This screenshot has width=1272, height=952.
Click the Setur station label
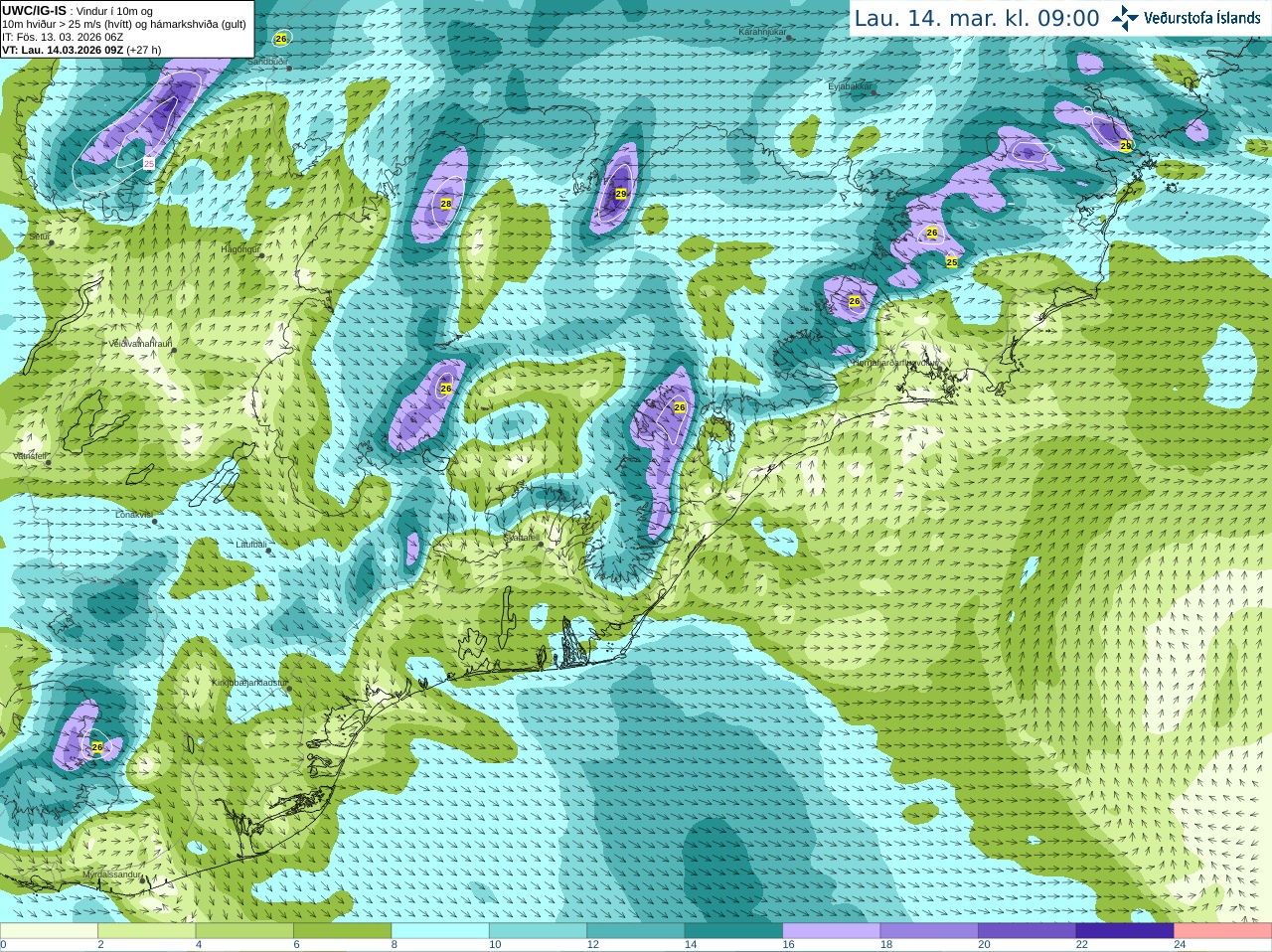(40, 237)
